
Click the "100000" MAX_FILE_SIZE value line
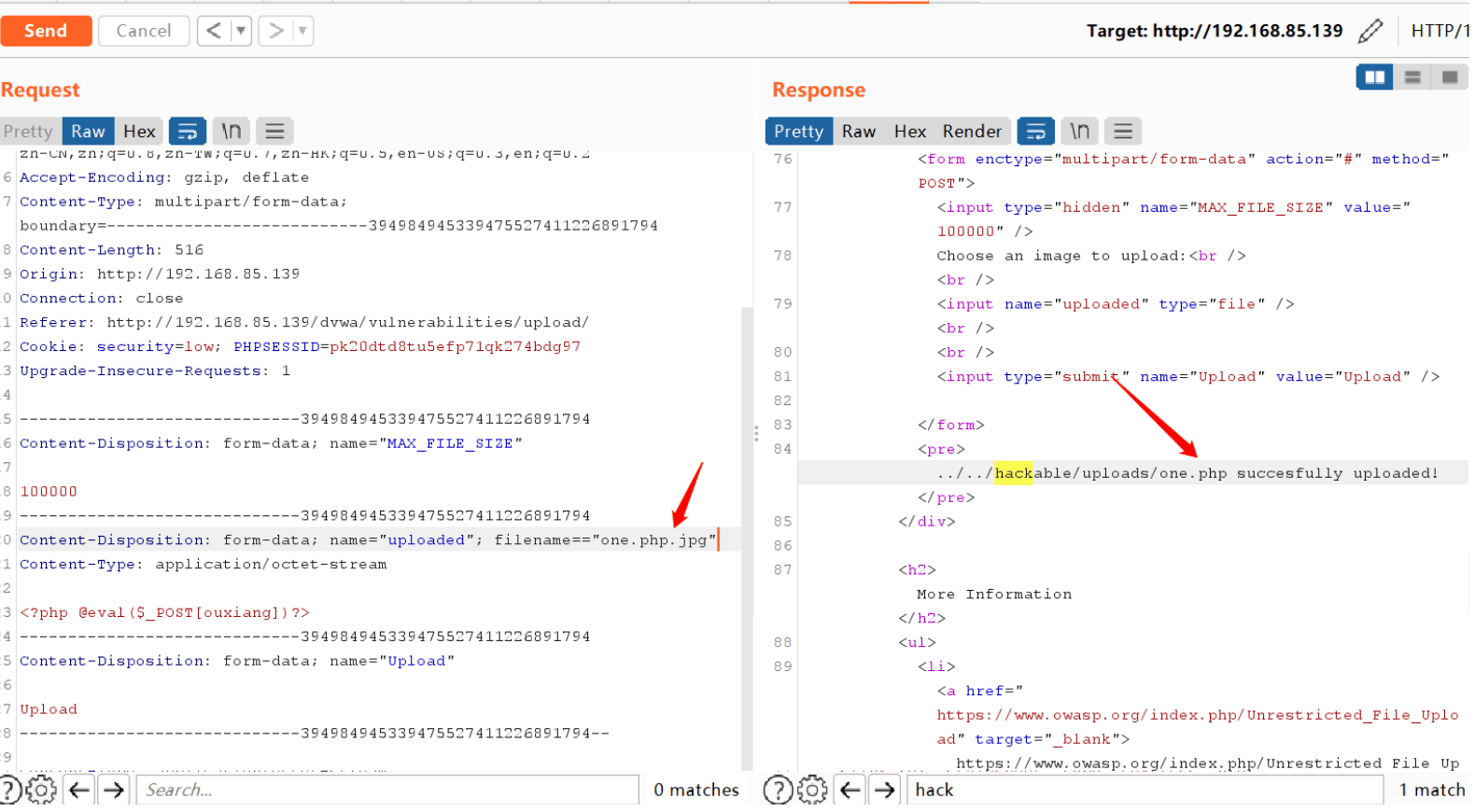coord(49,492)
